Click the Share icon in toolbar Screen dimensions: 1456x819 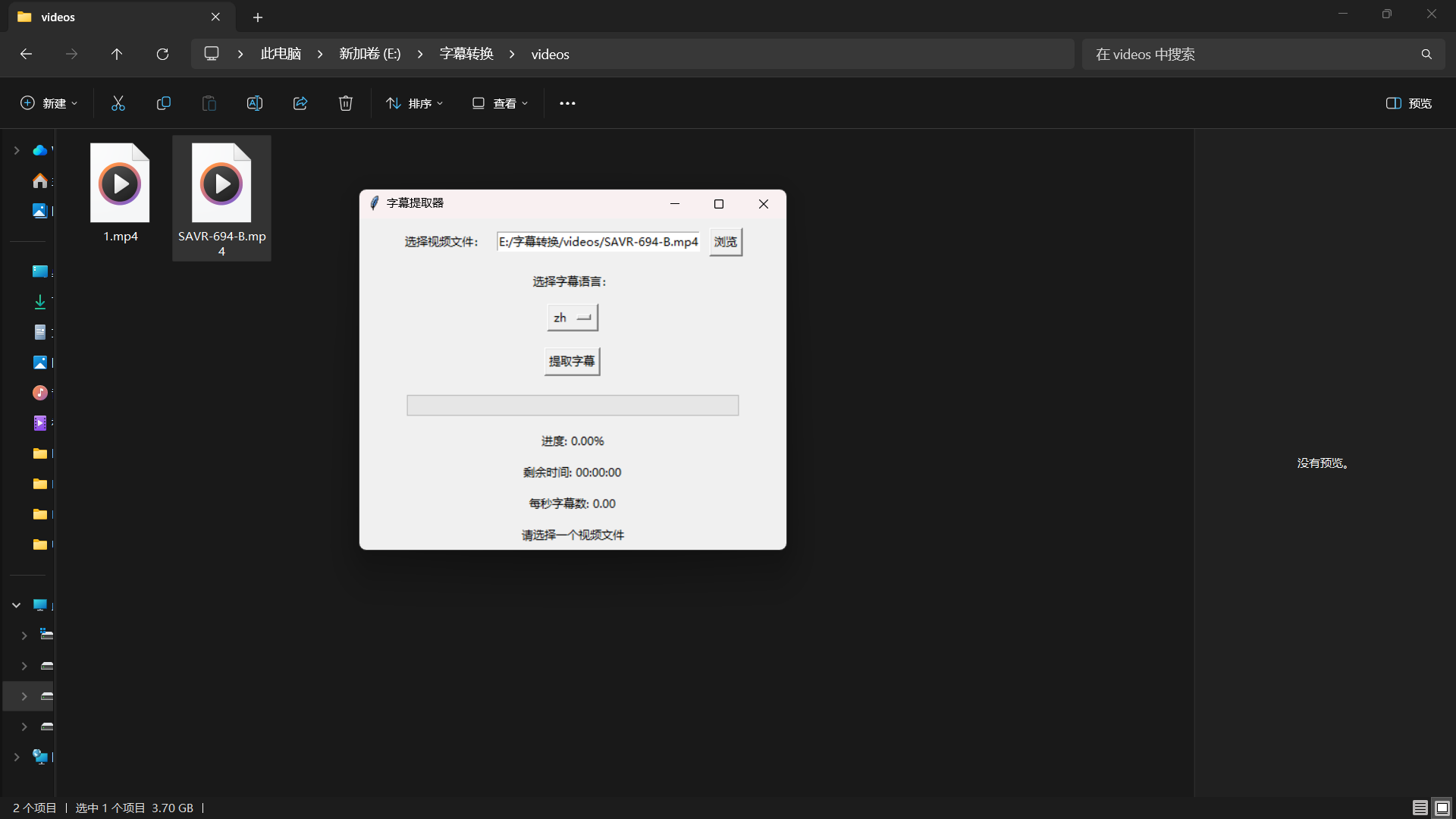300,103
